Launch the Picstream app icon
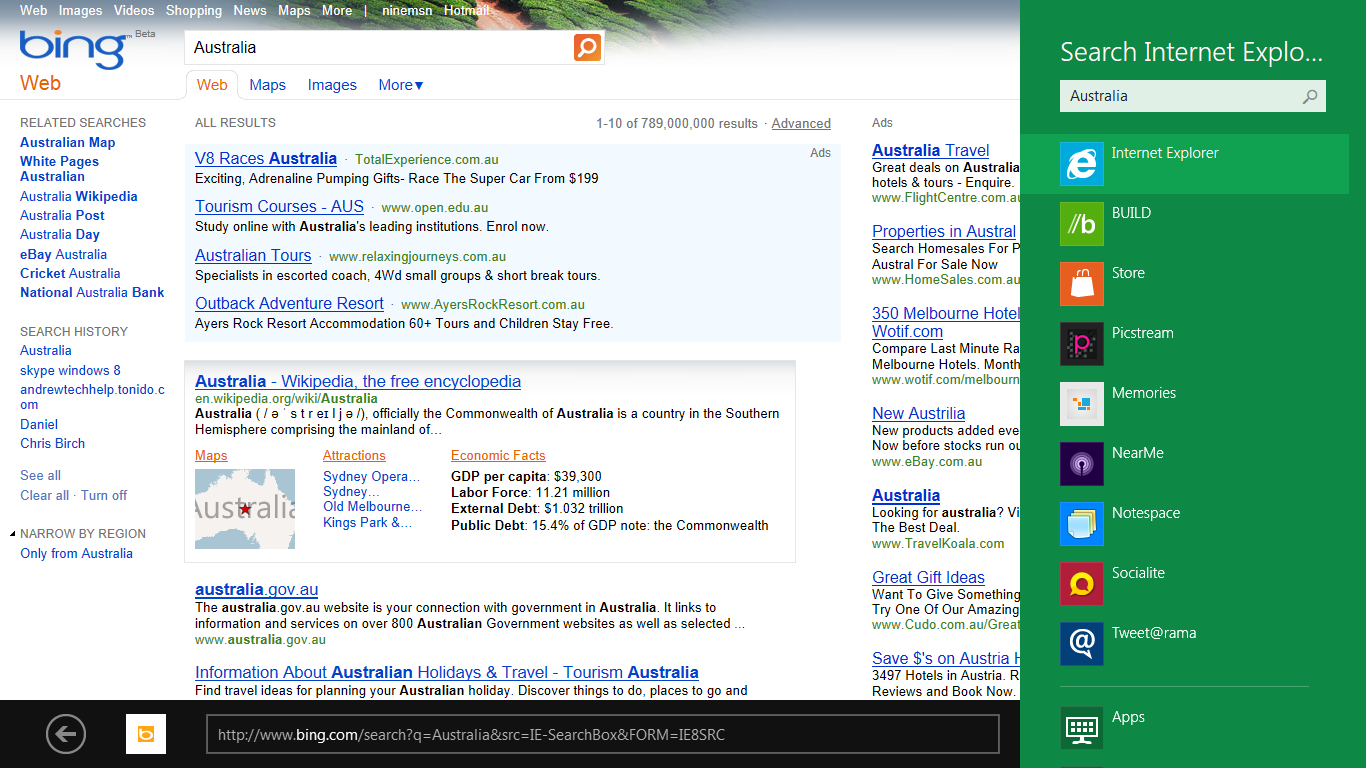 (1082, 344)
